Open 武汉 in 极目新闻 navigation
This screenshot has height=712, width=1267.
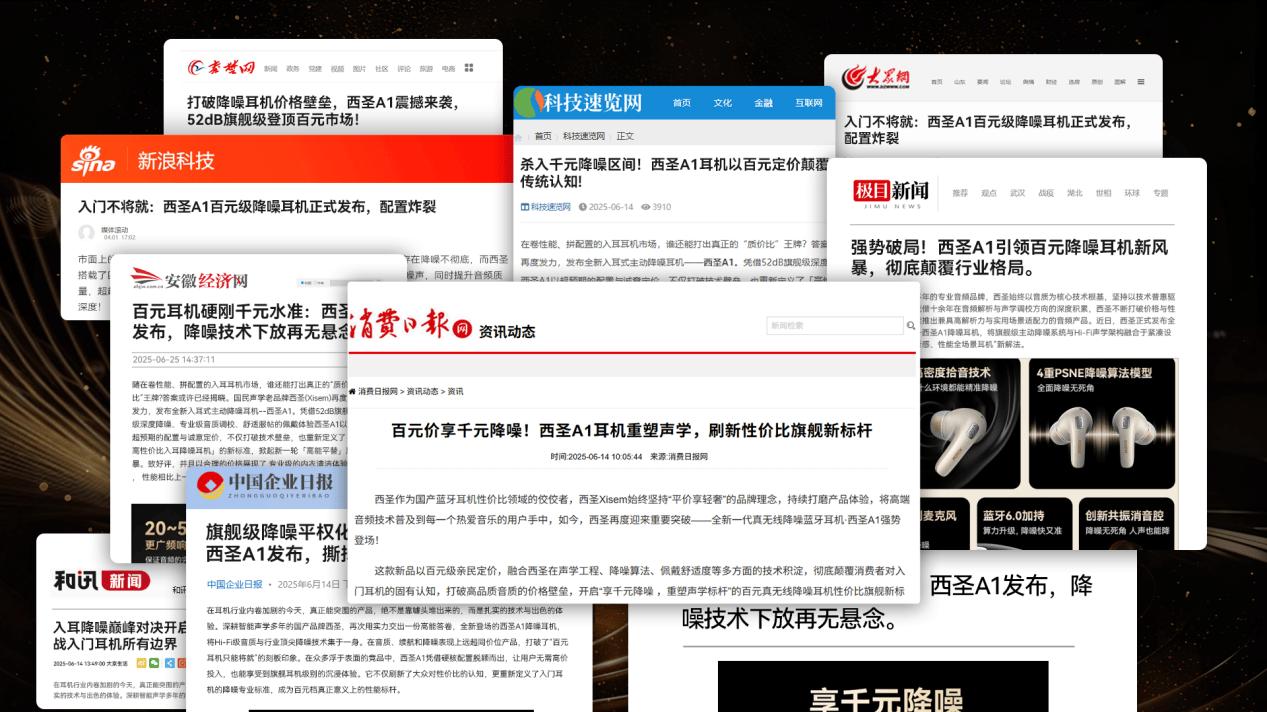click(x=1018, y=193)
